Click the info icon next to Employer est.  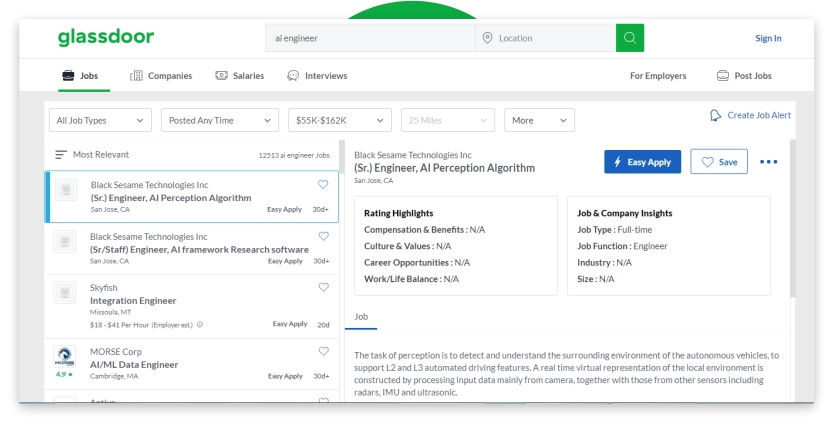point(199,324)
